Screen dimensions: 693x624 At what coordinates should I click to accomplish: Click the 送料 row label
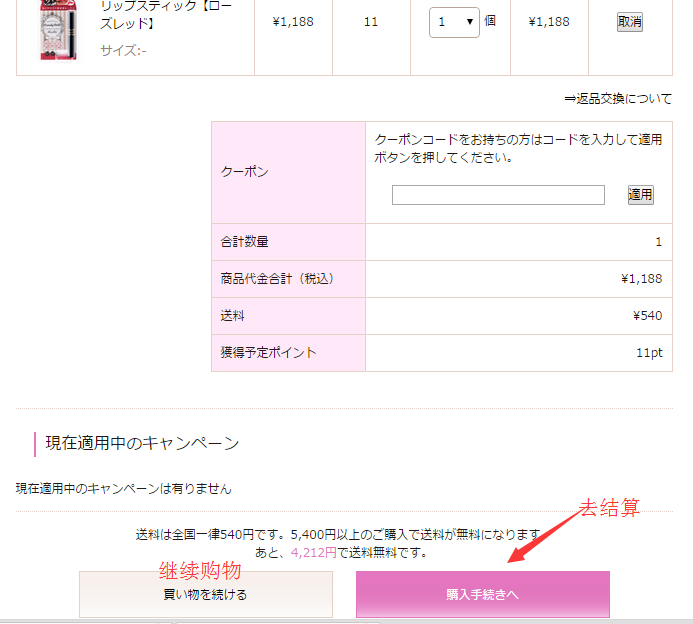232,316
